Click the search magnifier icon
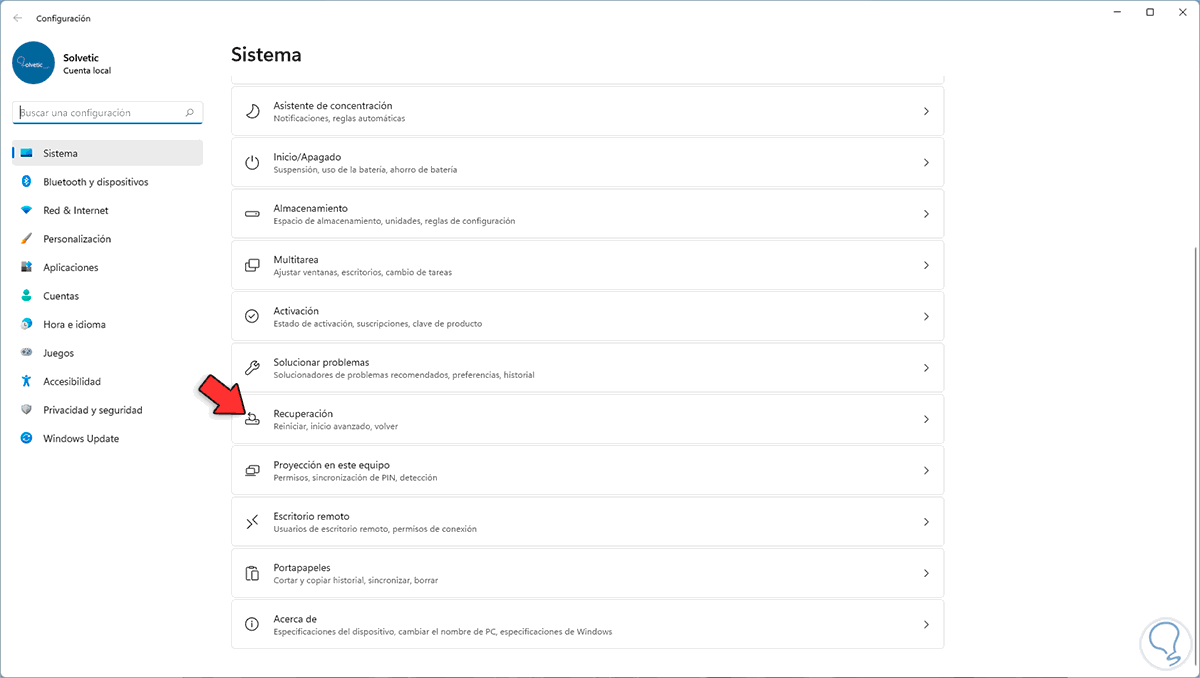1200x678 pixels. pos(190,113)
